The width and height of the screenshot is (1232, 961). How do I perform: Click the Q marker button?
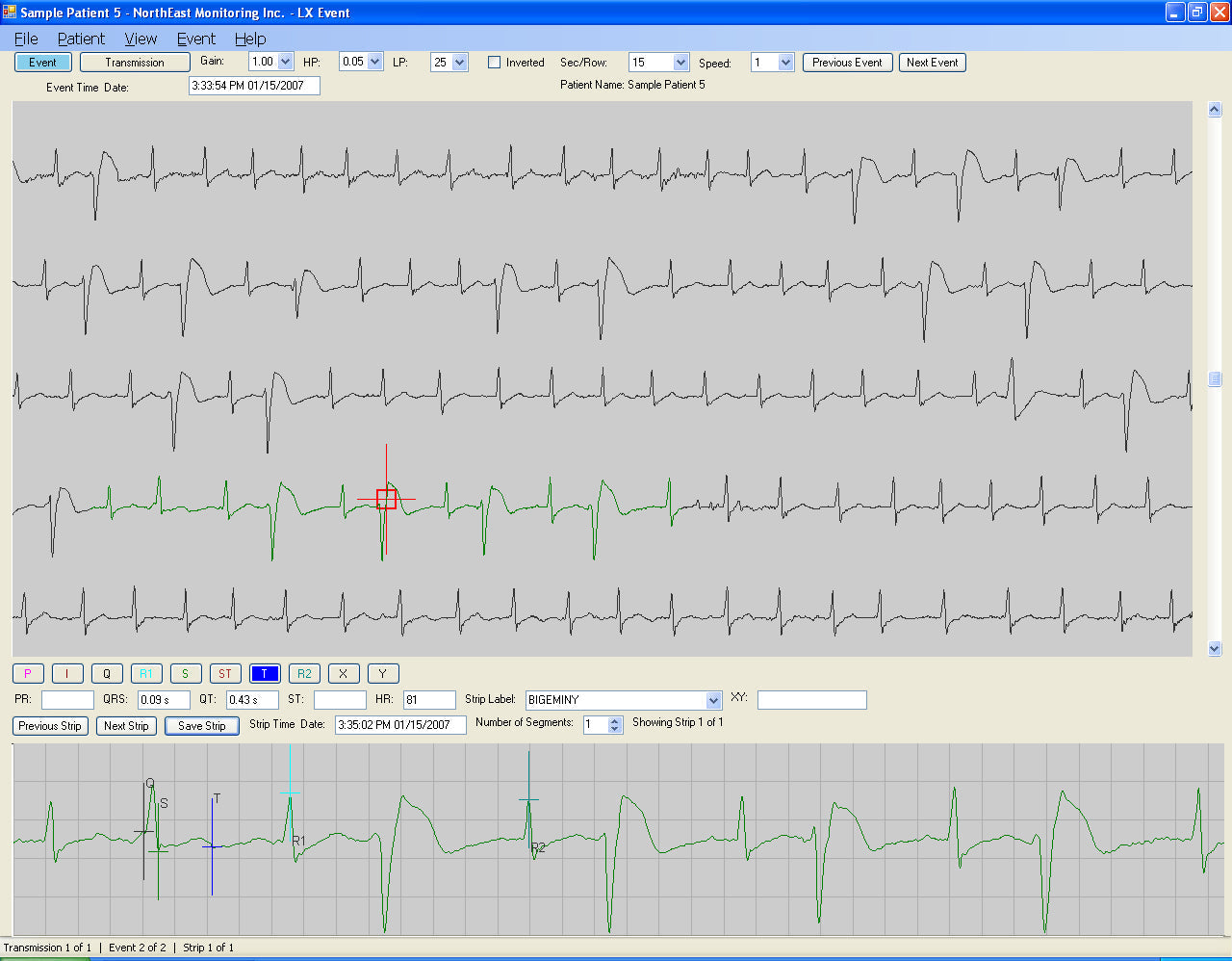(107, 674)
